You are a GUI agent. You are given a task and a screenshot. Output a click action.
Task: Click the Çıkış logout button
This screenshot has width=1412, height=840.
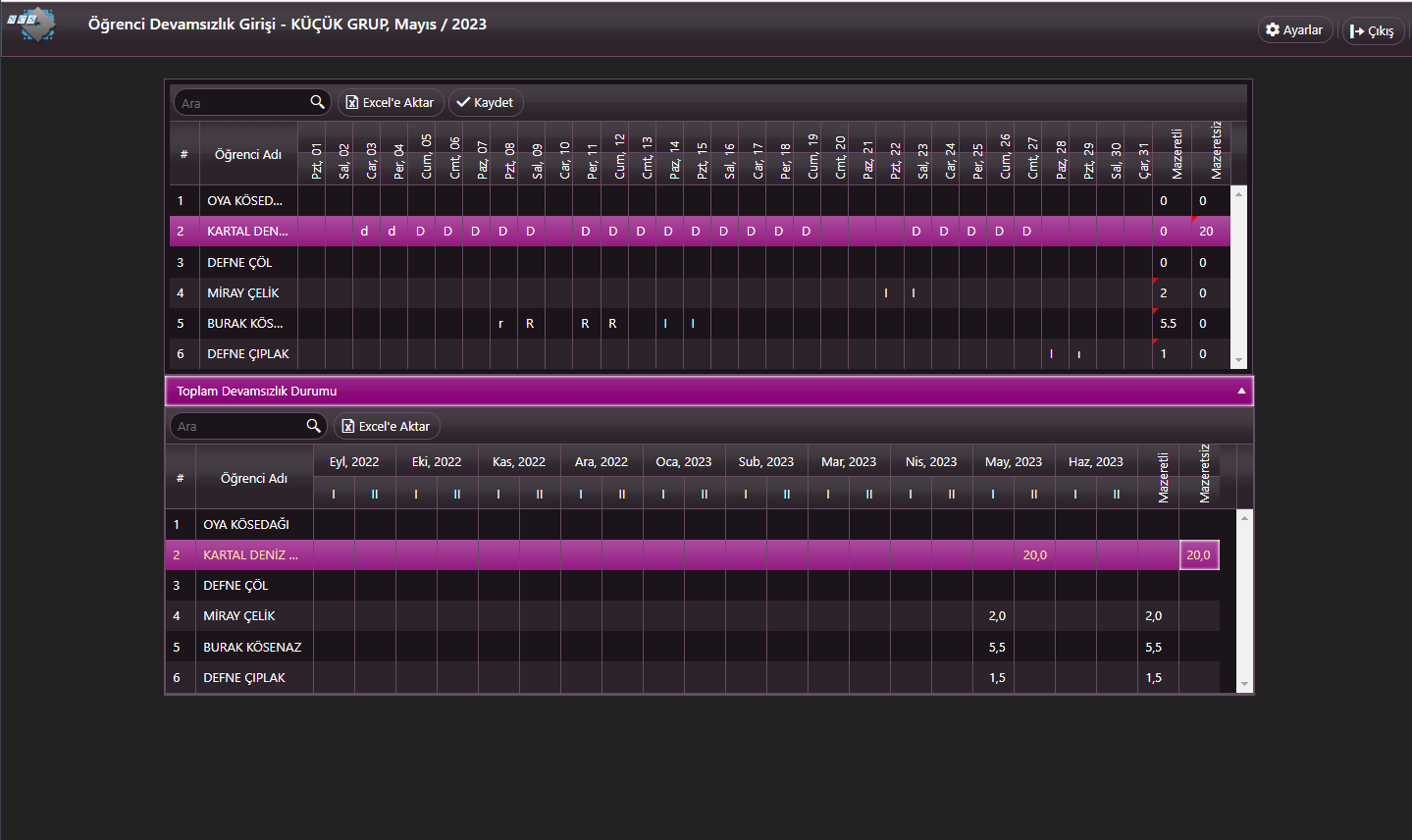coord(1373,31)
